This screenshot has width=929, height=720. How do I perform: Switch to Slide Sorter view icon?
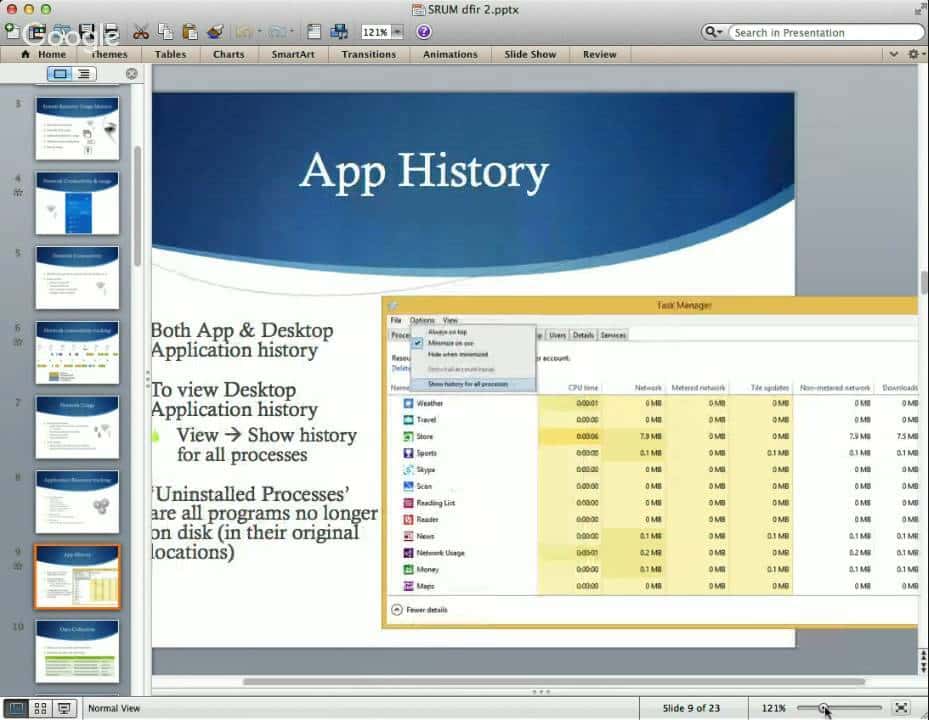[40, 708]
